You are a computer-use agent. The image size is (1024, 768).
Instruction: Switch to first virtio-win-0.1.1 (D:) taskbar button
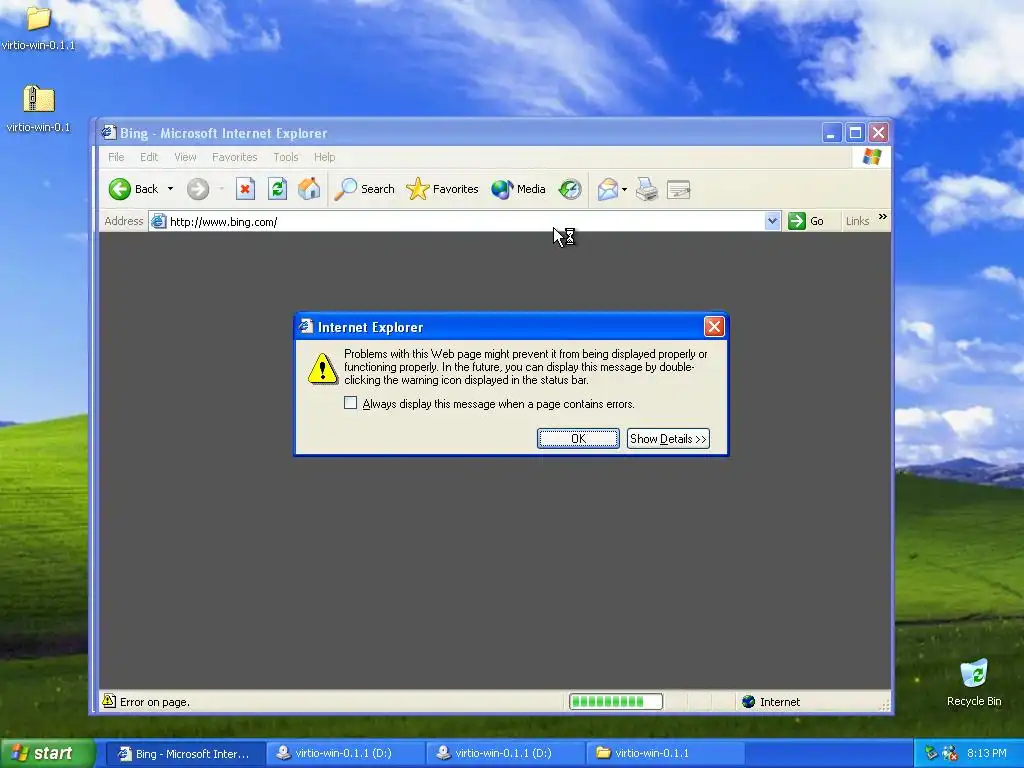345,754
